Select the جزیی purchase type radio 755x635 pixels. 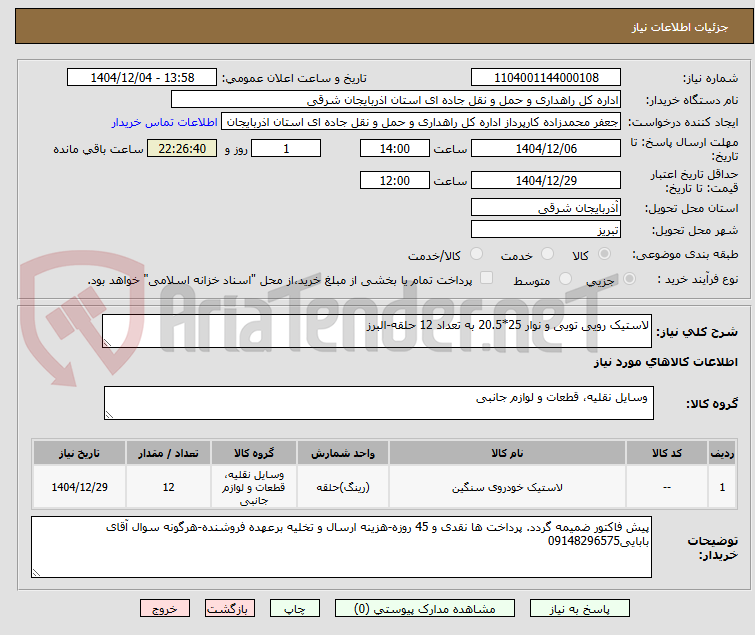[629, 279]
